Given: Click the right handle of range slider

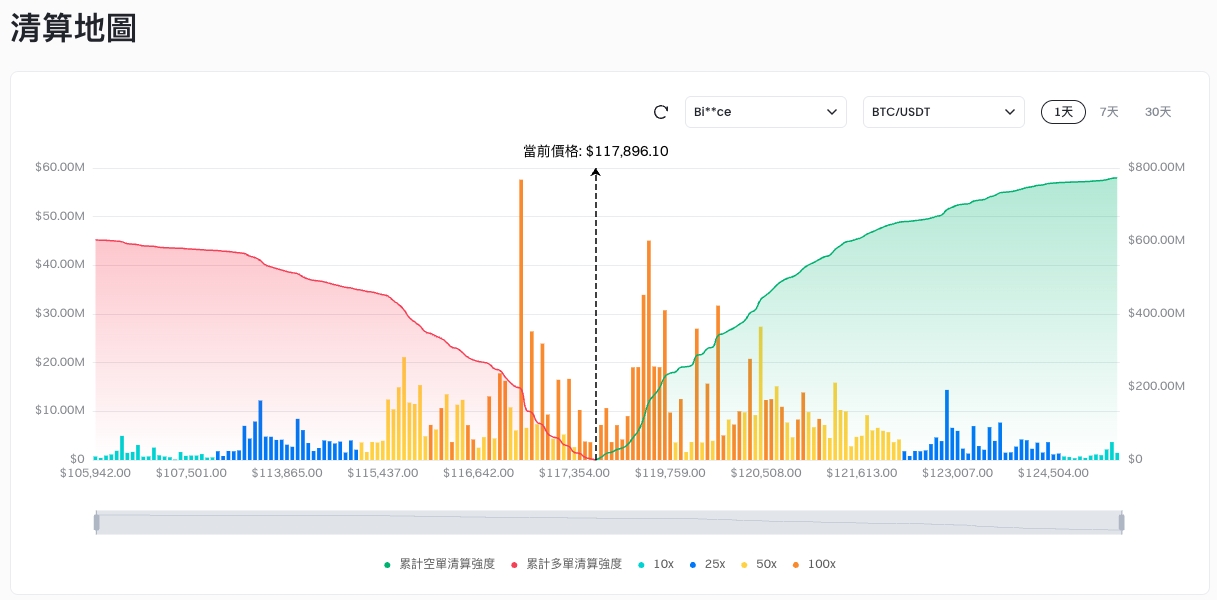Looking at the screenshot, I should [1121, 522].
